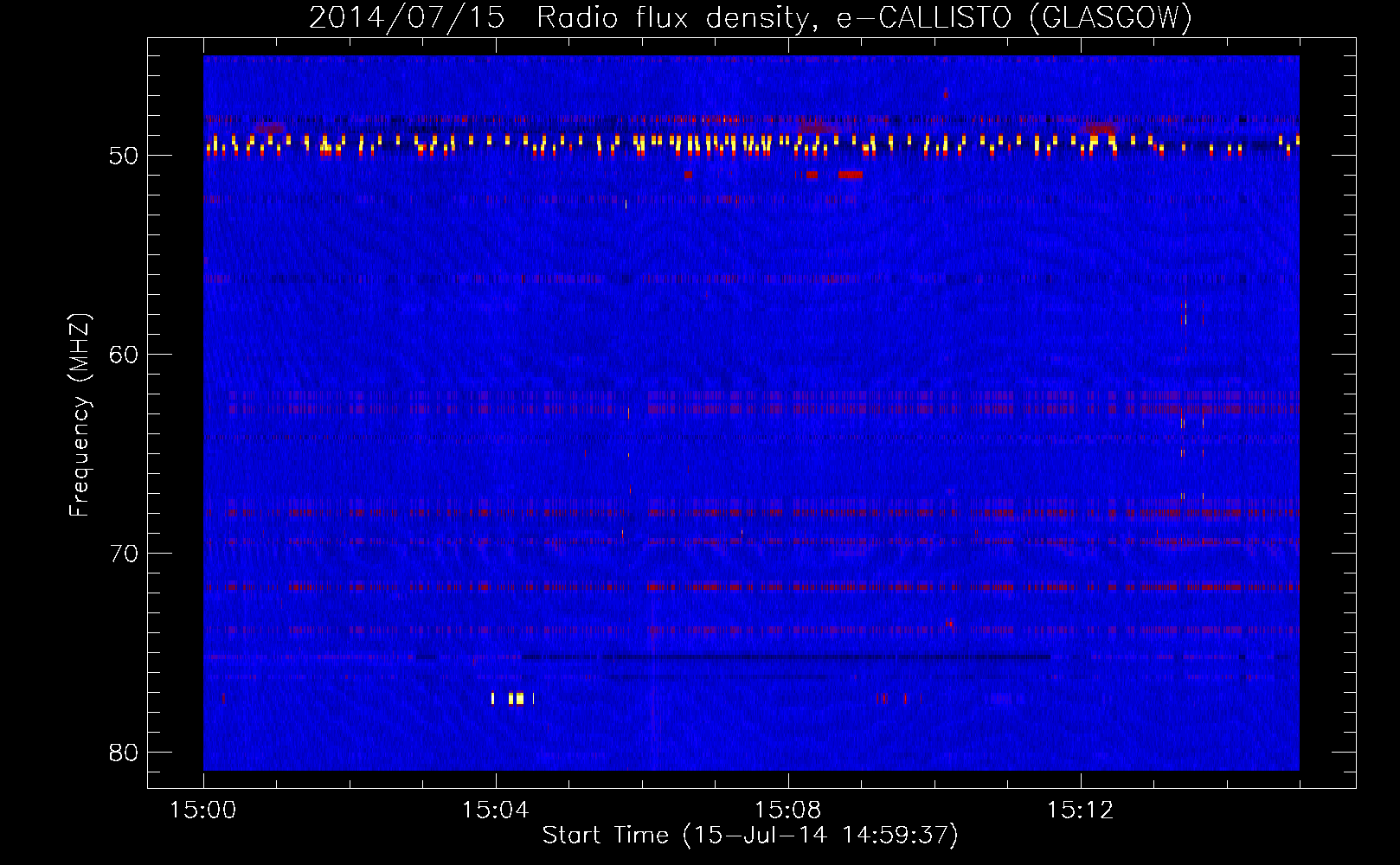
Task: Click the 60 frequency tick label
Action: click(125, 355)
